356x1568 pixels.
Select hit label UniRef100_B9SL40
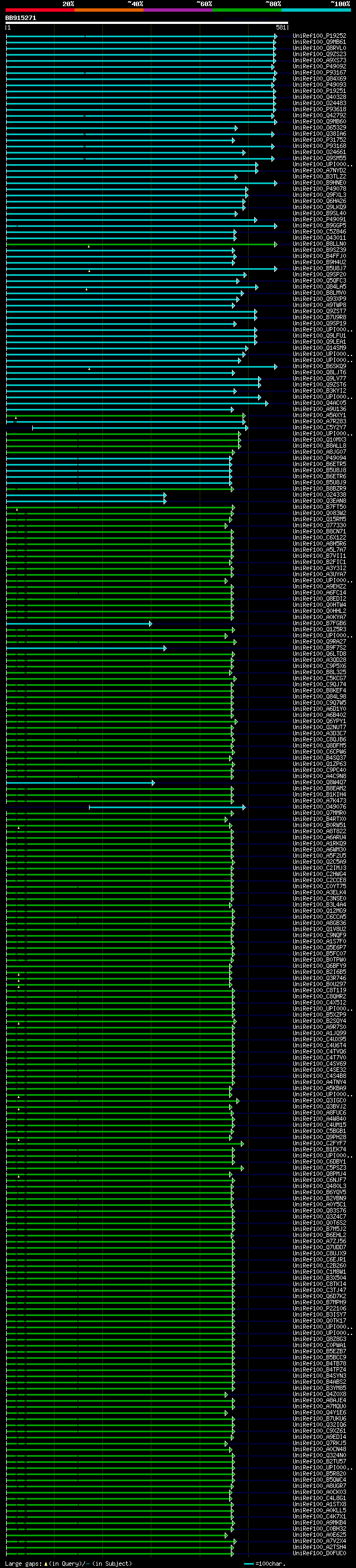point(319,213)
